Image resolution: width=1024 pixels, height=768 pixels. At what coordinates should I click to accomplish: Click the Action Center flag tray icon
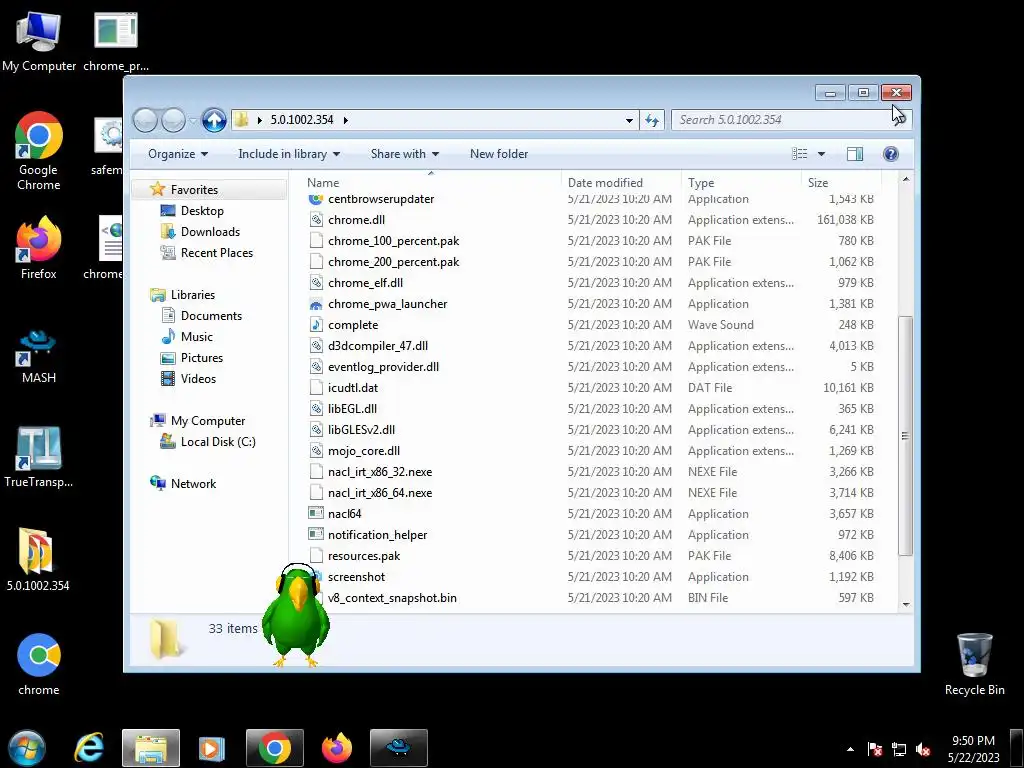point(875,750)
